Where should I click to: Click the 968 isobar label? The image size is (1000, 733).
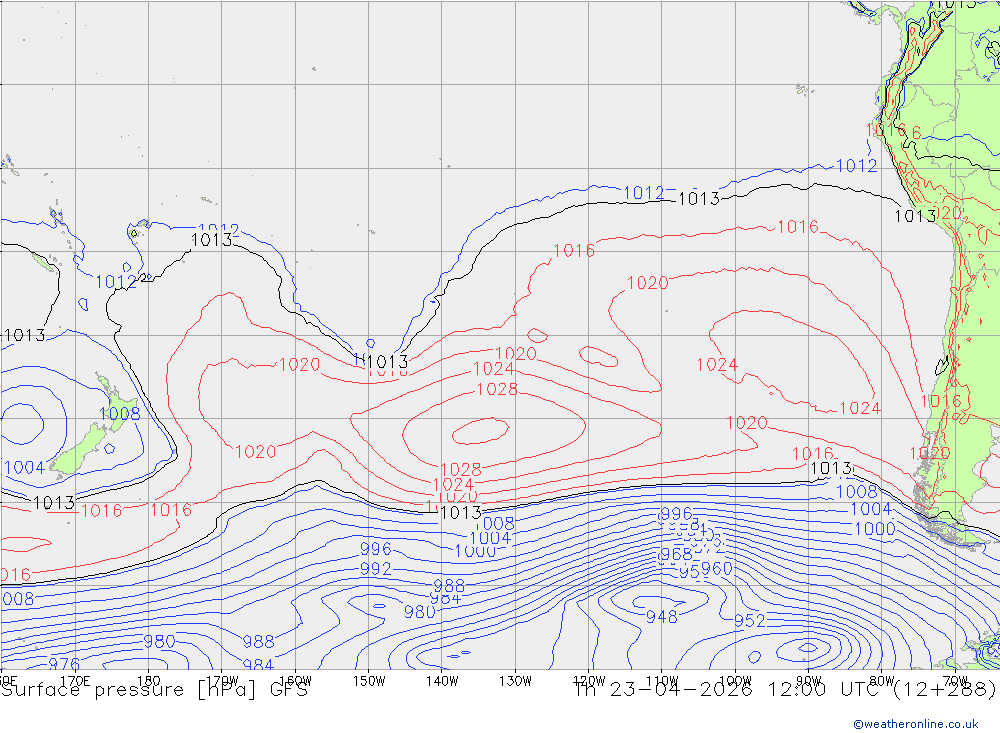[x=676, y=554]
